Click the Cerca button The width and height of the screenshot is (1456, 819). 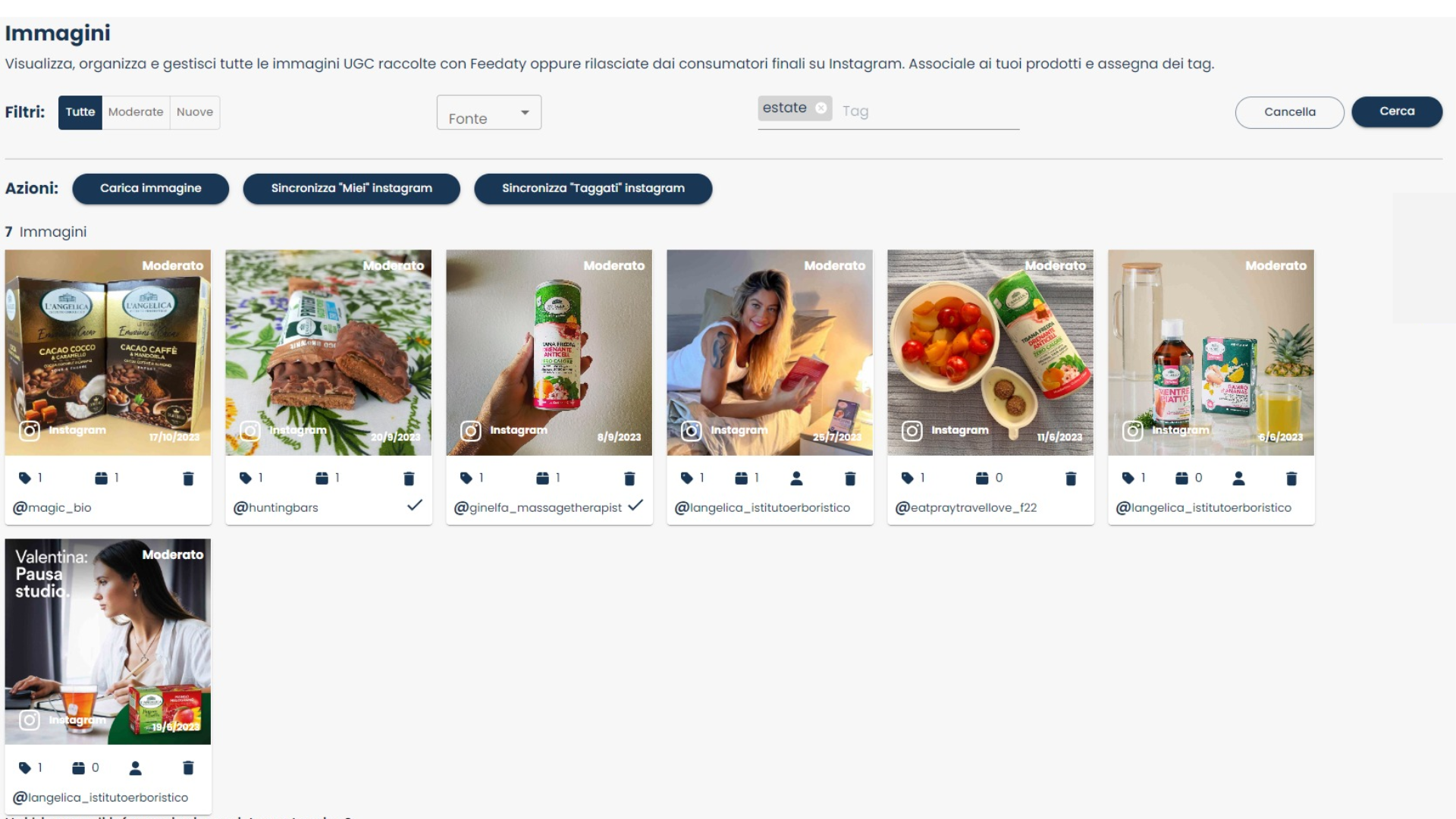[1397, 111]
